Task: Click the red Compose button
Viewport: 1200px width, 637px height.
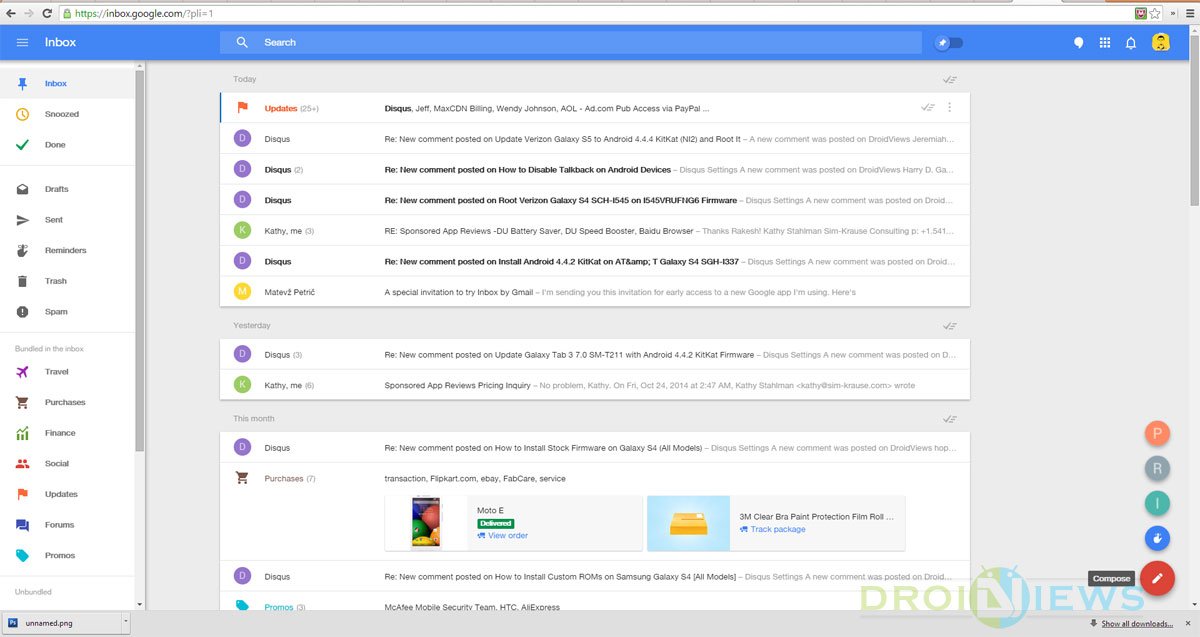Action: 1157,578
